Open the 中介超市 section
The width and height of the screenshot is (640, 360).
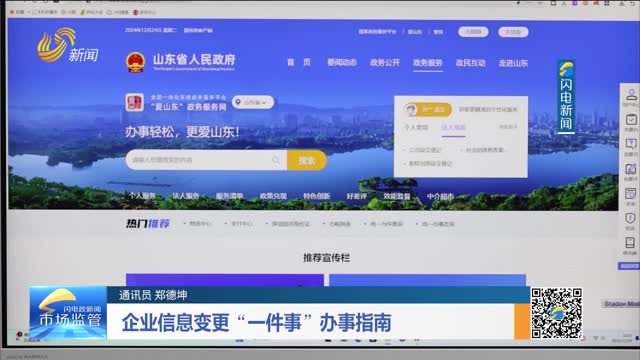tap(440, 196)
